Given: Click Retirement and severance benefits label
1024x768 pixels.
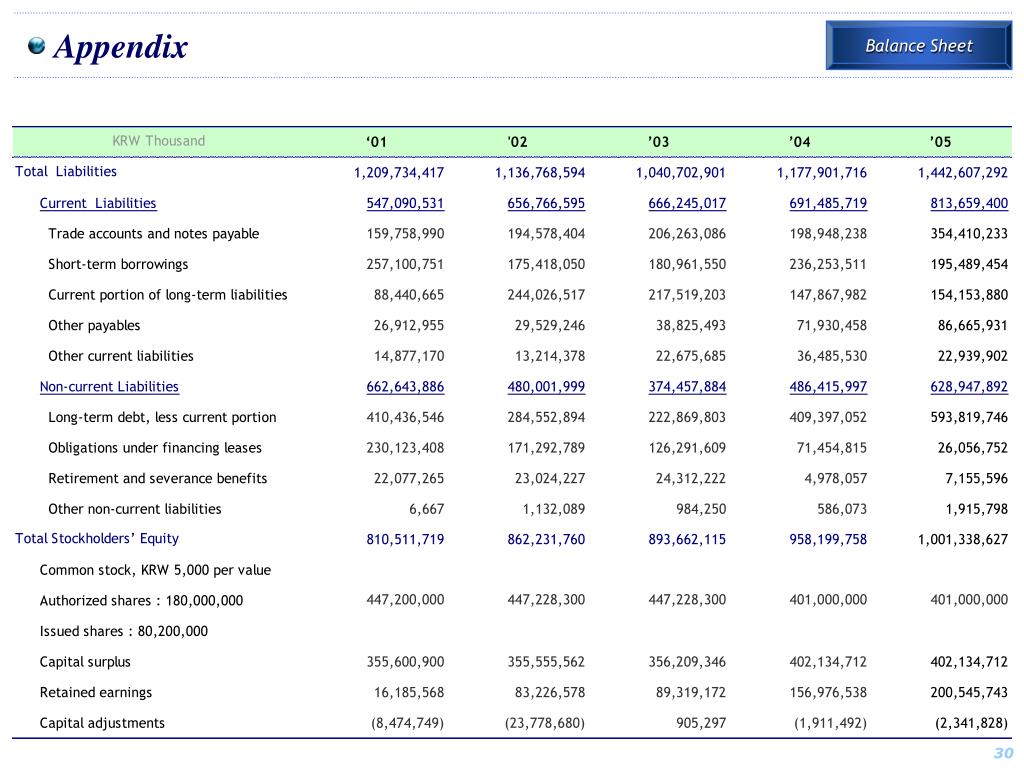Looking at the screenshot, I should click(157, 479).
